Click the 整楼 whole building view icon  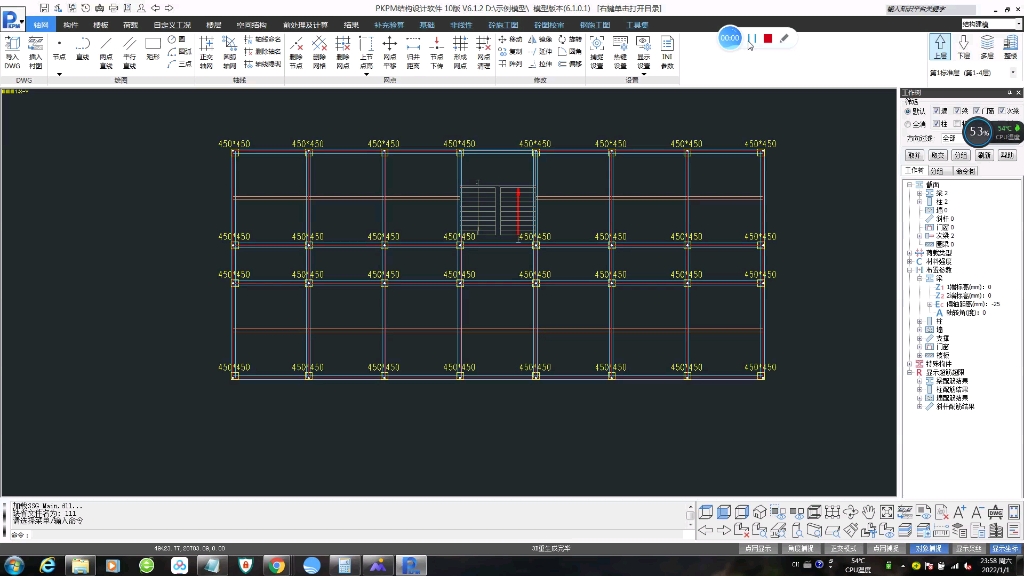click(x=1010, y=47)
